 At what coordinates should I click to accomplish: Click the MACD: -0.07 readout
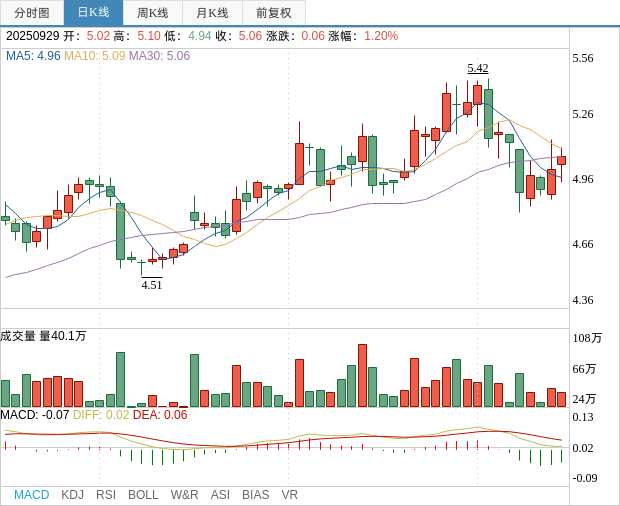pos(35,415)
